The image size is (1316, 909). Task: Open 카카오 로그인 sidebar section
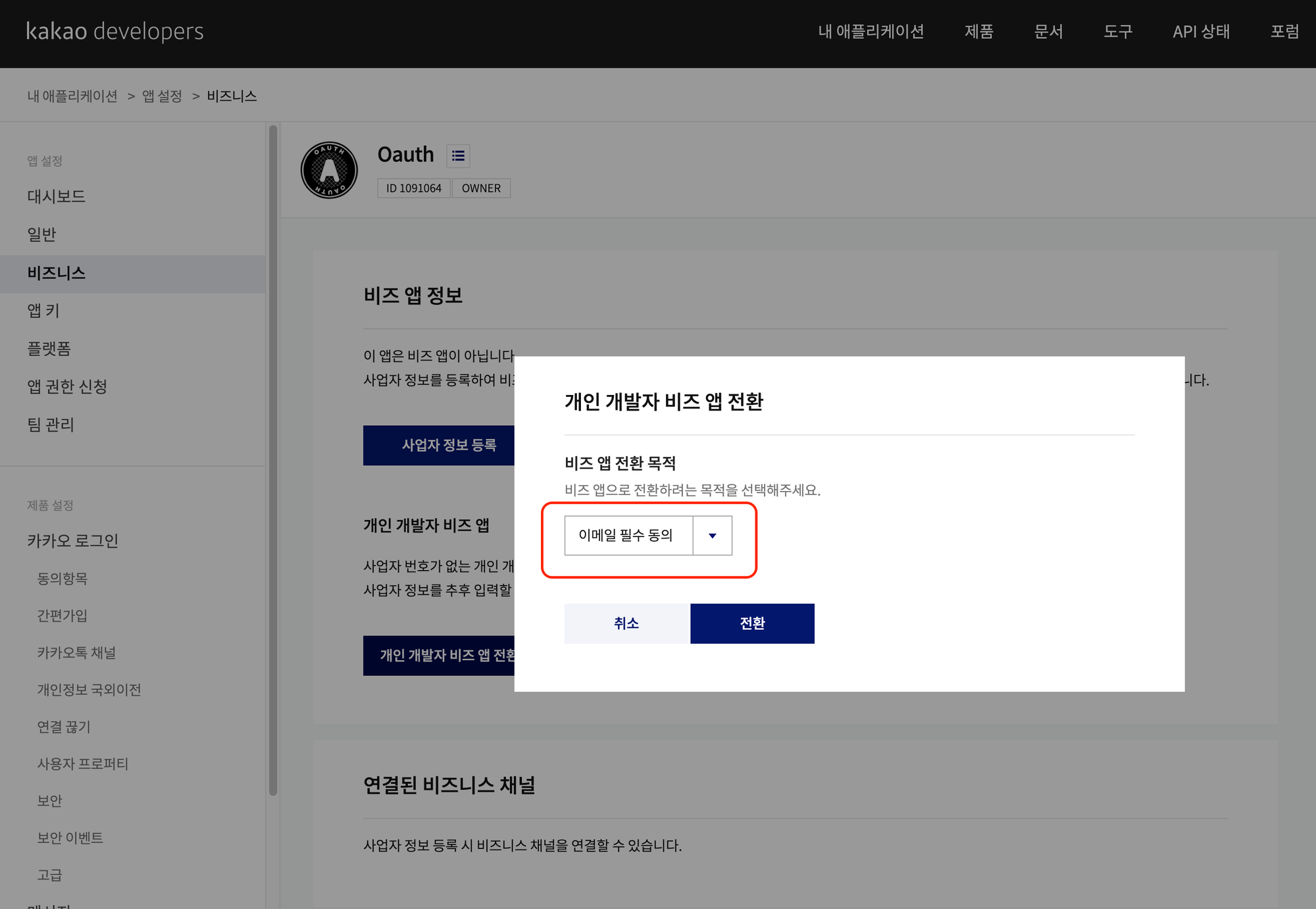(x=73, y=541)
